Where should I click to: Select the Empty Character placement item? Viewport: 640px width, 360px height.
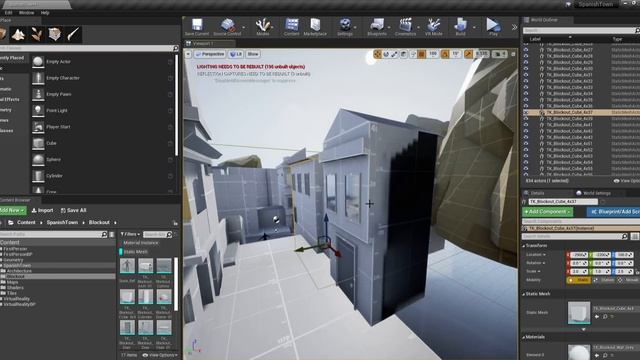103,78
